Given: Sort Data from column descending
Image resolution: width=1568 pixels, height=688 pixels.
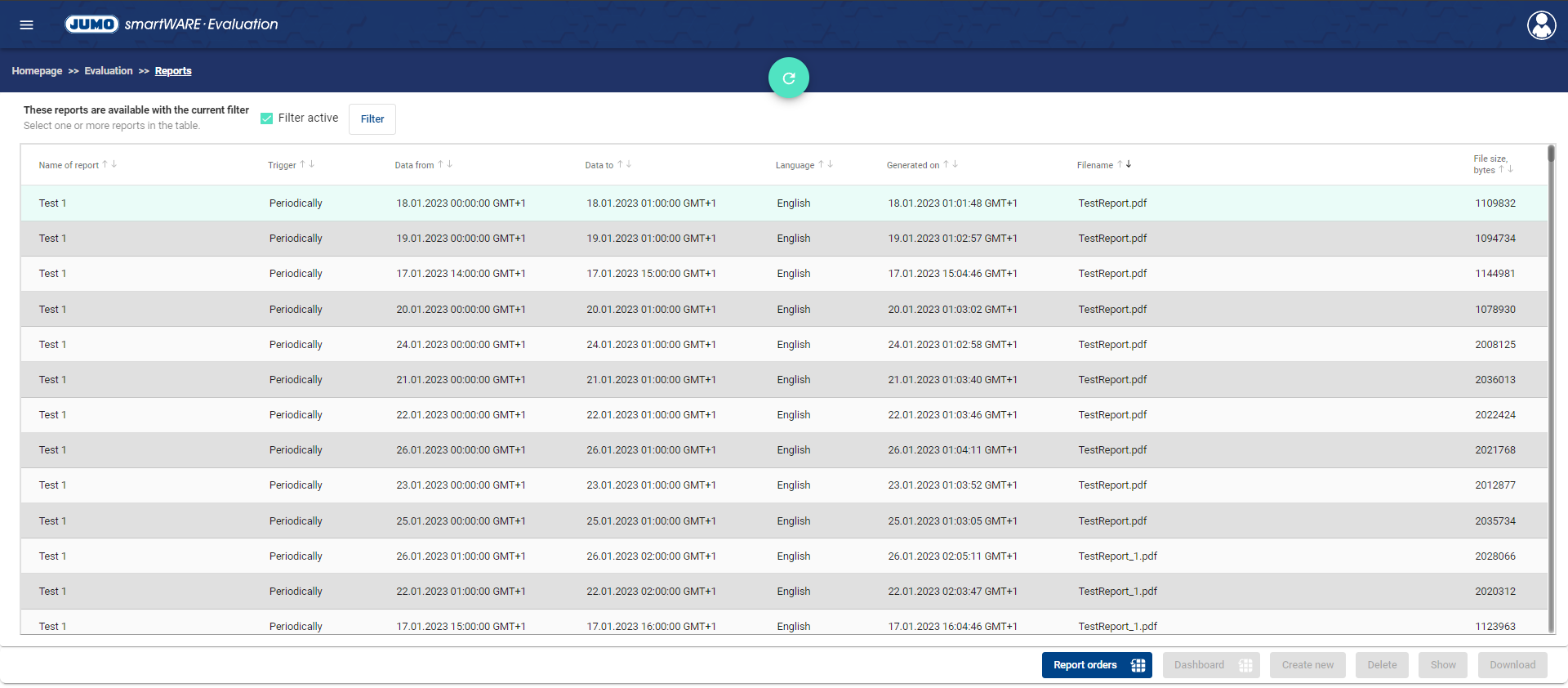Looking at the screenshot, I should (x=450, y=164).
